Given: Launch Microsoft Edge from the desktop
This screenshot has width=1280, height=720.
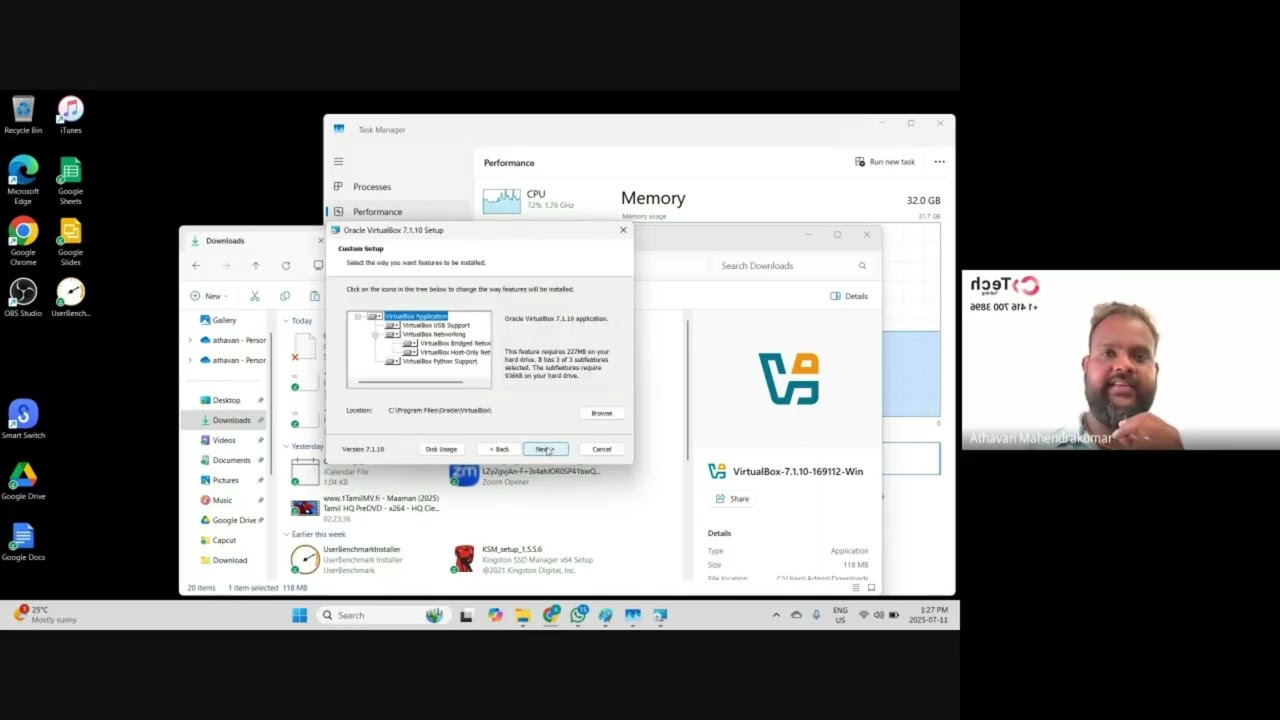Looking at the screenshot, I should coord(23,180).
